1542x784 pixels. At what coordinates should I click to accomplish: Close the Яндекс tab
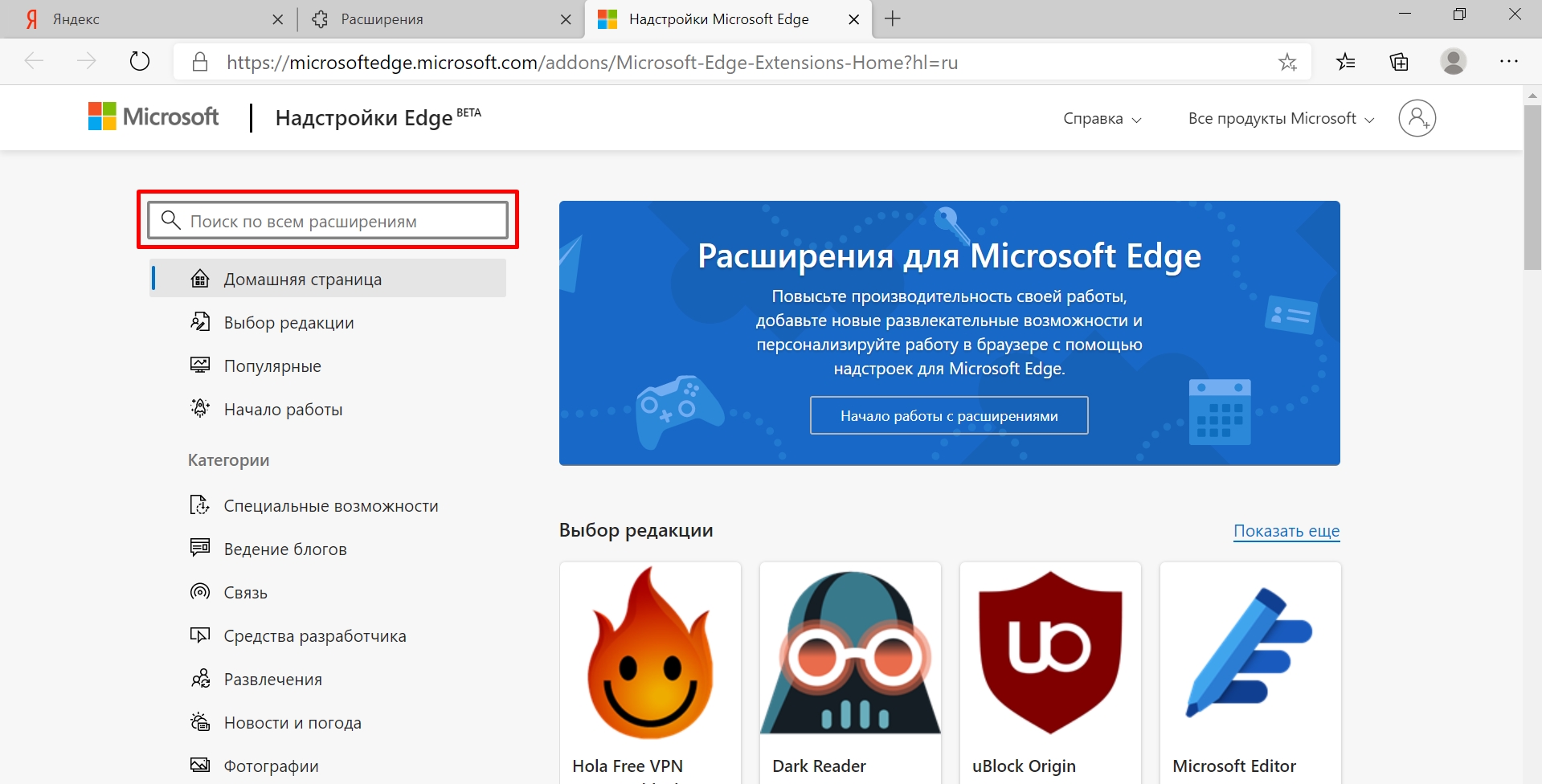(277, 19)
